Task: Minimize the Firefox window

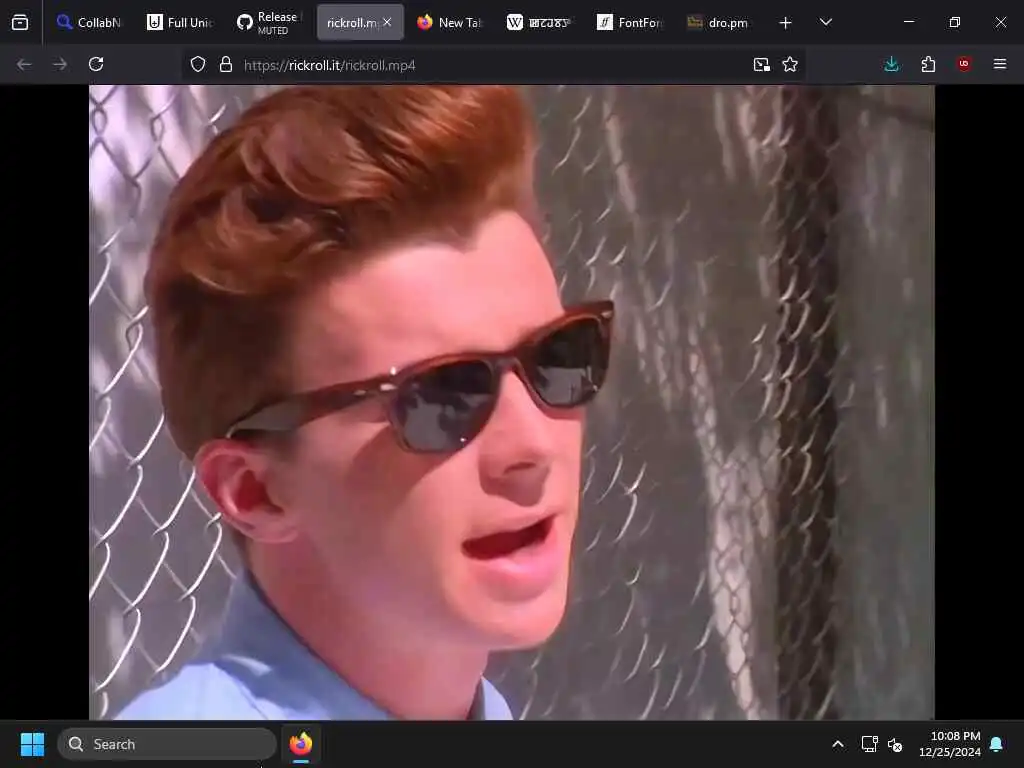Action: pyautogui.click(x=908, y=22)
